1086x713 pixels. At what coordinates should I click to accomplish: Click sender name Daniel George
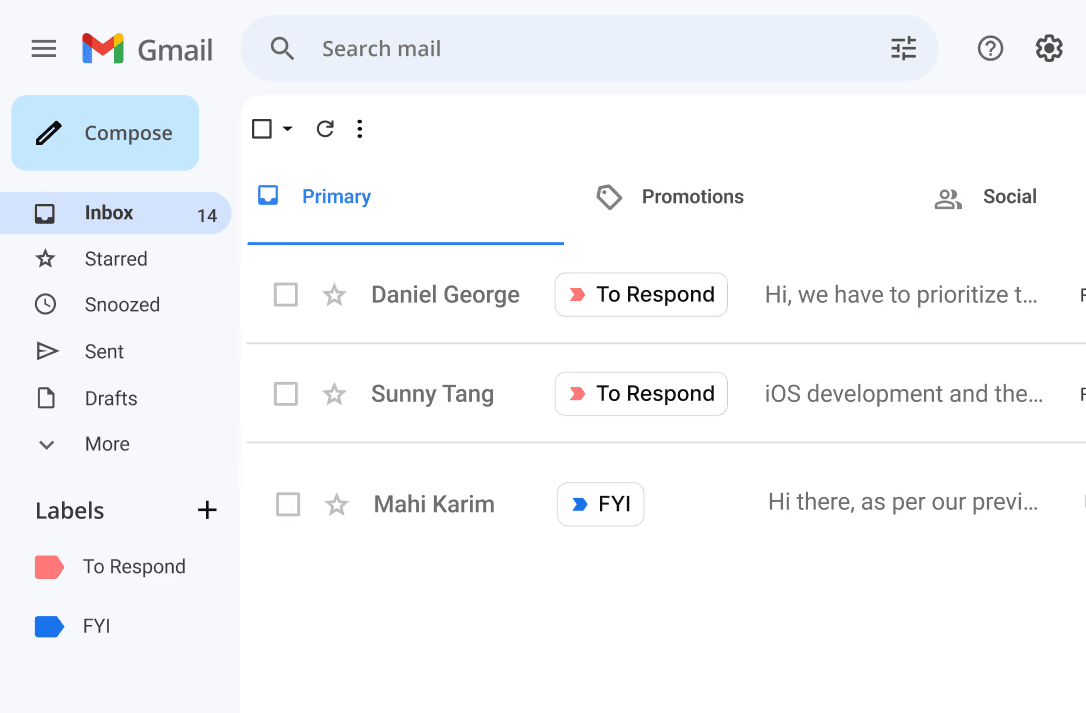coord(445,294)
